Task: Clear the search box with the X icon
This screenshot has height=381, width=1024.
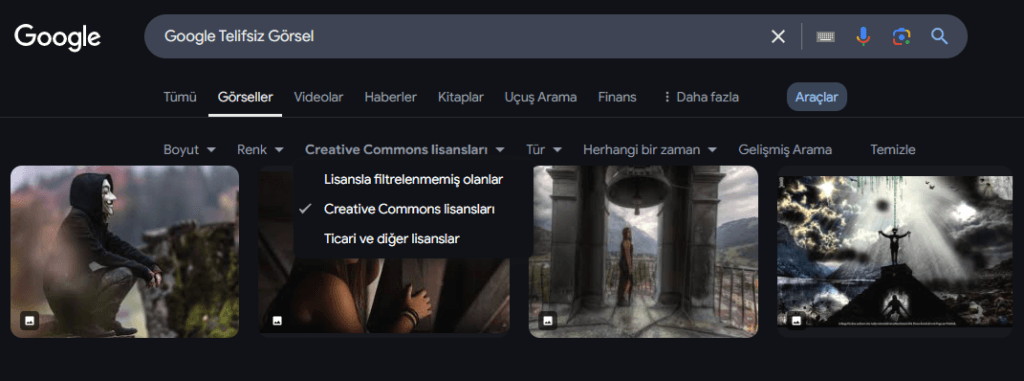Action: [778, 37]
